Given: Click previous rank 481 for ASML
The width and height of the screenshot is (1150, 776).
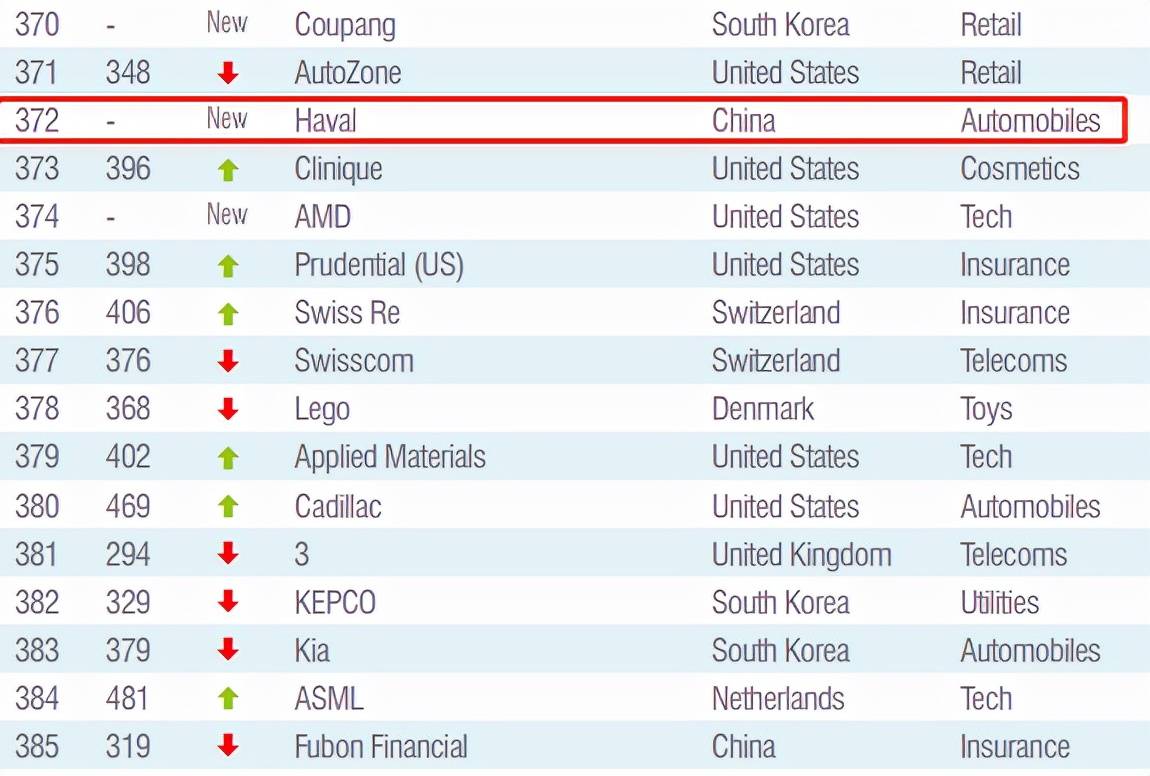Looking at the screenshot, I should [x=128, y=698].
